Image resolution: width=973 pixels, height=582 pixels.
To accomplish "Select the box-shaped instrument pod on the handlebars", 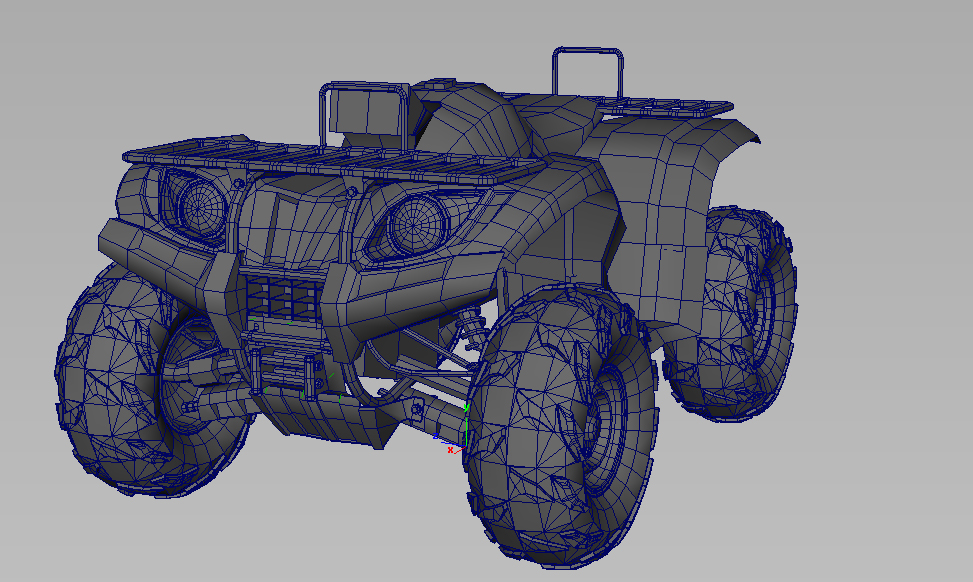I will pos(367,110).
